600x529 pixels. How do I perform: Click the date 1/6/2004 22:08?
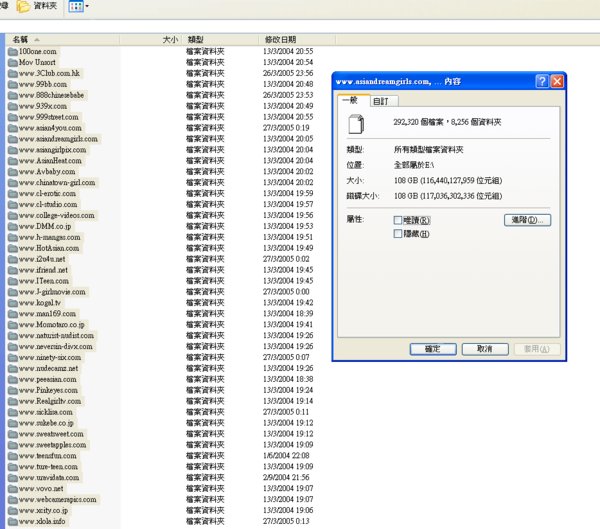tap(286, 456)
